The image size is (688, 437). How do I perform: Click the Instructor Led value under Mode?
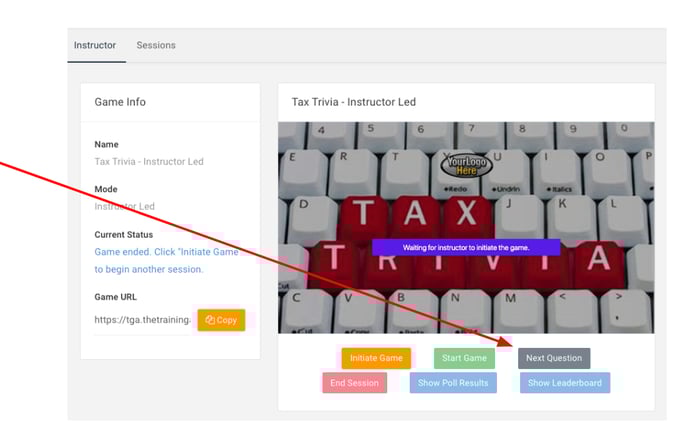click(124, 207)
